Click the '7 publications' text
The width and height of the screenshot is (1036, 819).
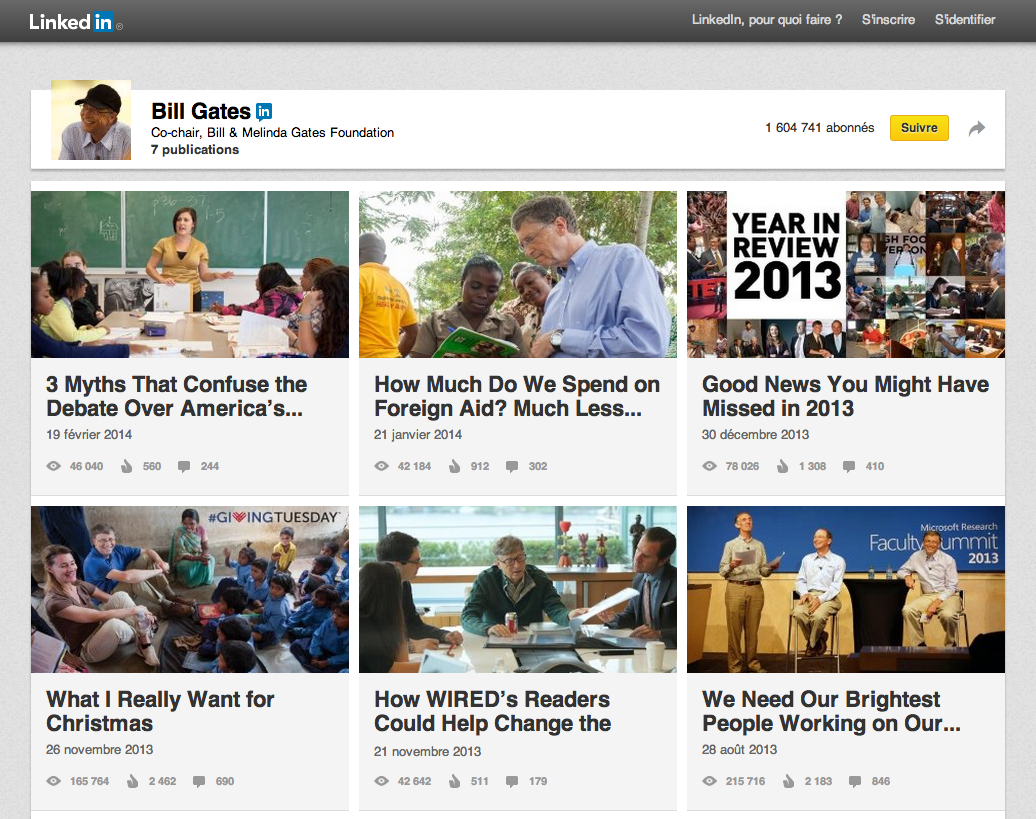click(x=195, y=150)
